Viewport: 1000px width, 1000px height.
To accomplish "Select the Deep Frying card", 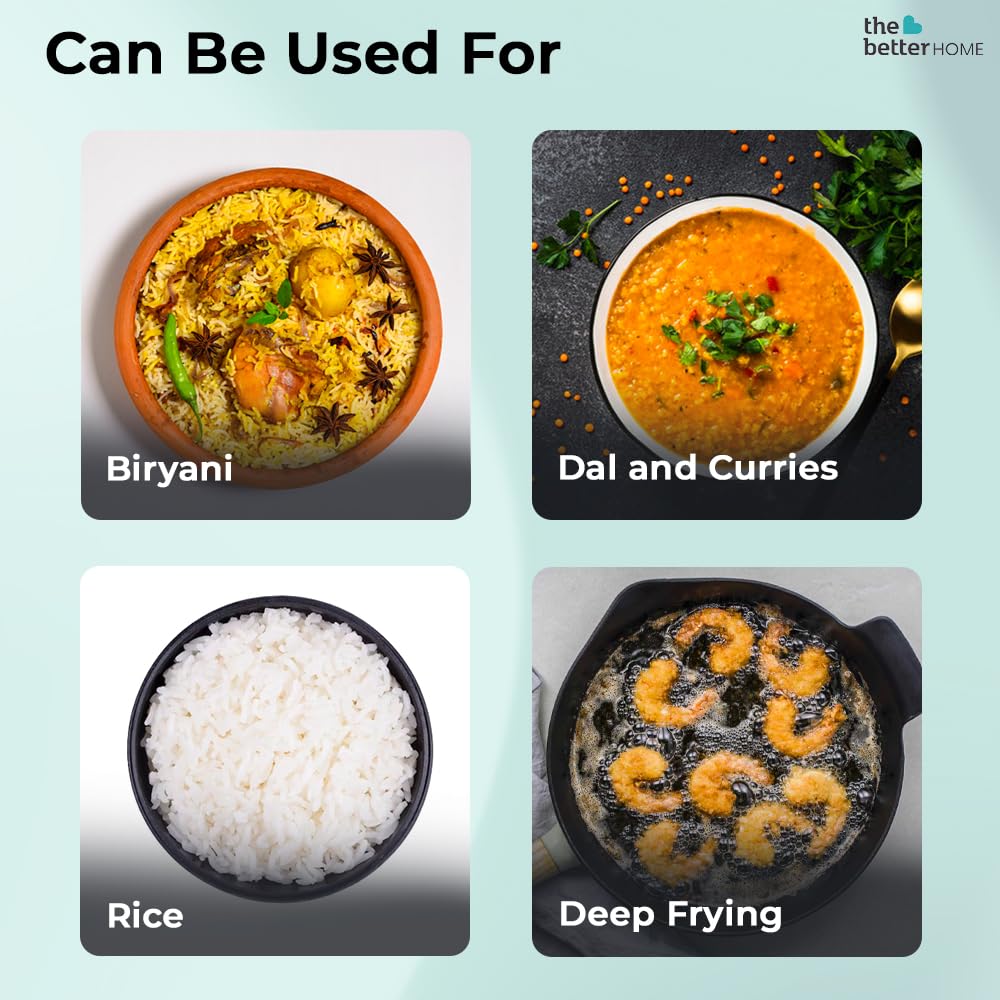I will point(726,761).
